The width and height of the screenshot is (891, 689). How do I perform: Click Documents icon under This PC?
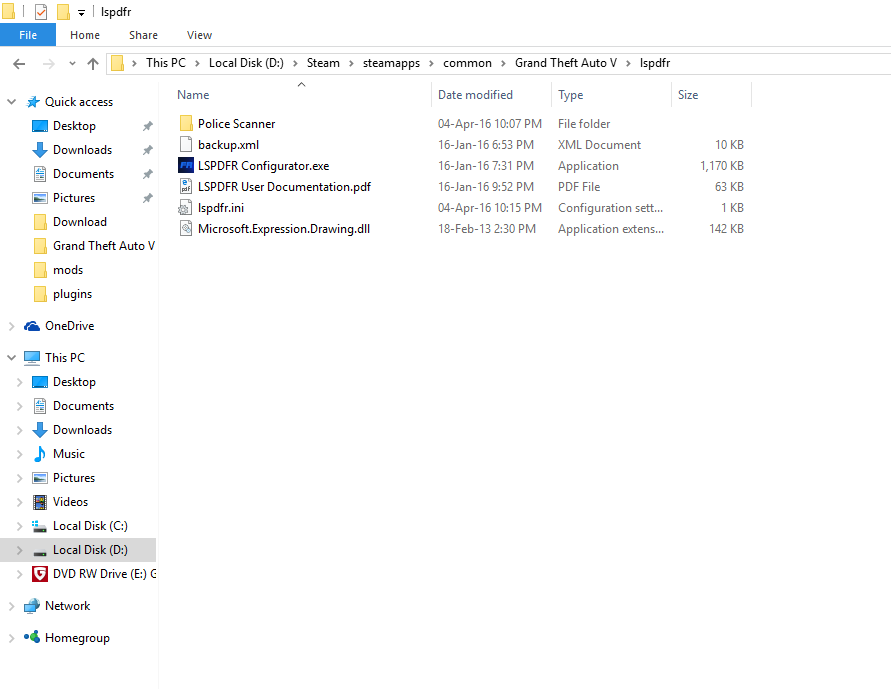(40, 406)
